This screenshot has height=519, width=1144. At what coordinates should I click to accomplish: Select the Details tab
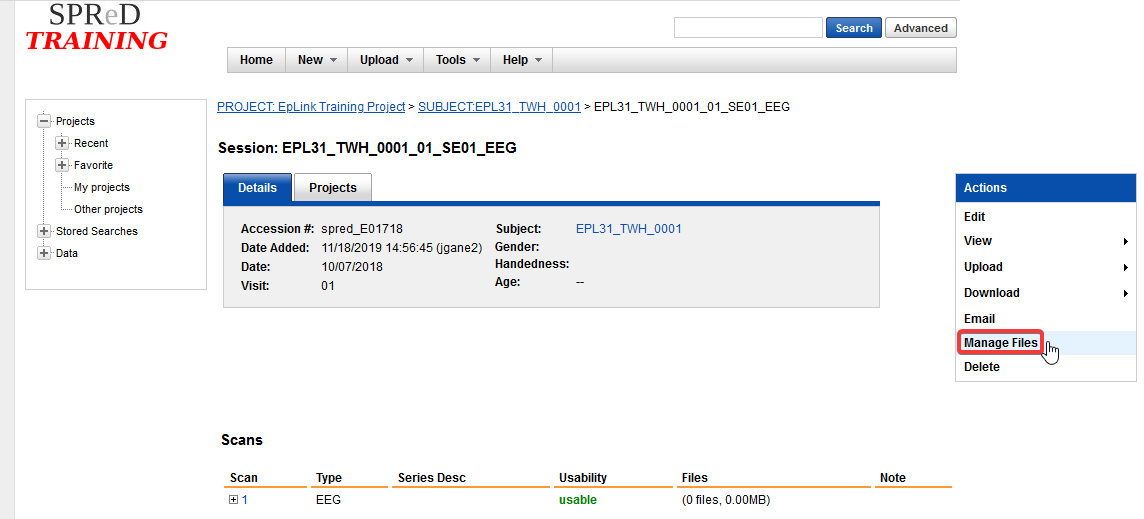(257, 188)
